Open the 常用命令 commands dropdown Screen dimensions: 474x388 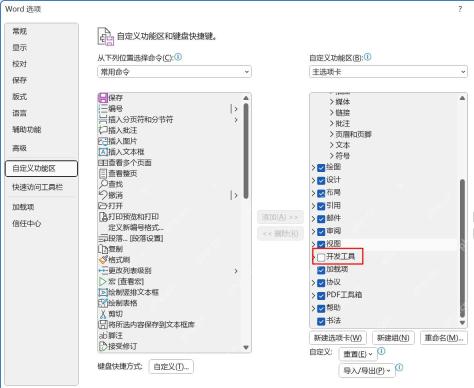[x=174, y=72]
